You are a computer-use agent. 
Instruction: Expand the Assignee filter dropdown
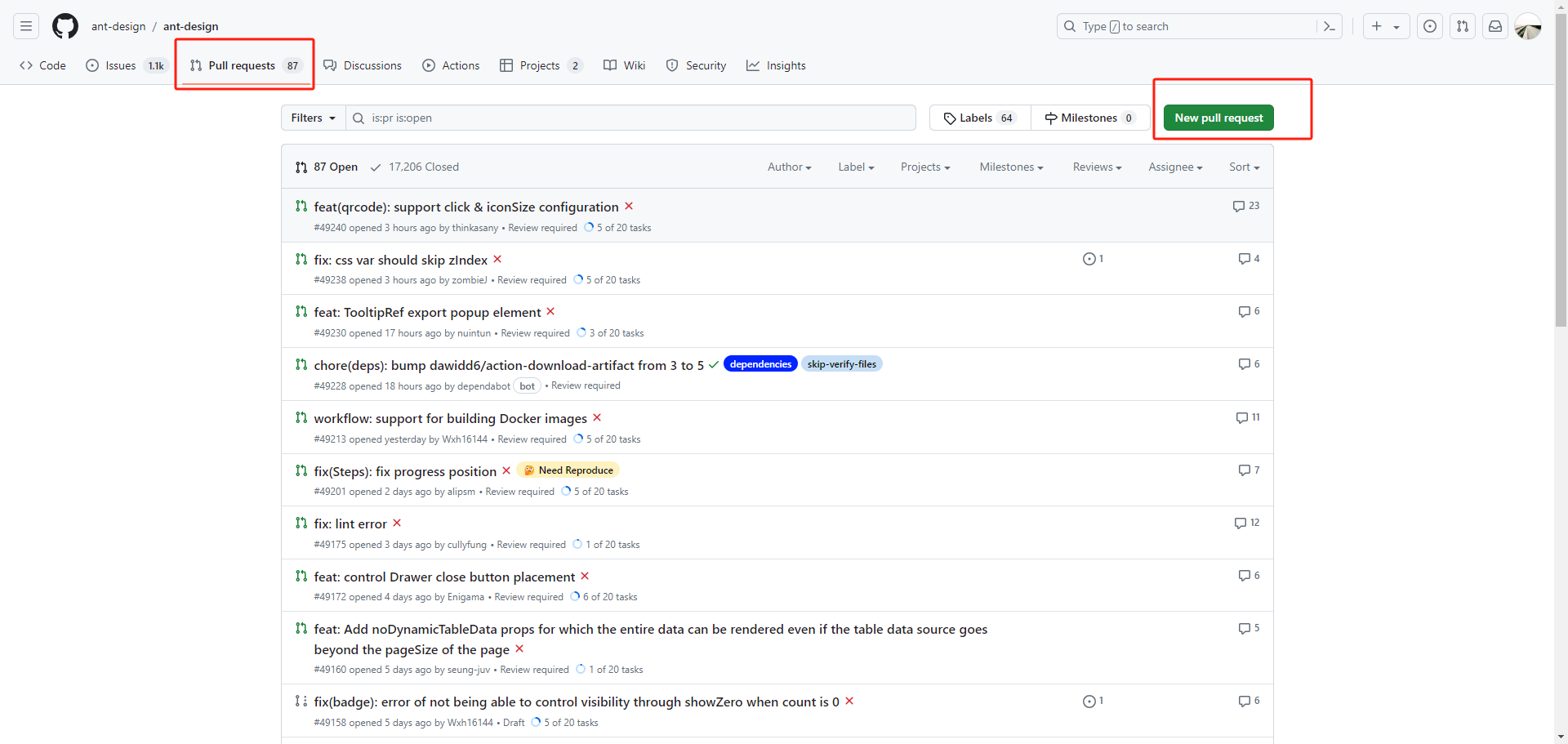pos(1175,167)
